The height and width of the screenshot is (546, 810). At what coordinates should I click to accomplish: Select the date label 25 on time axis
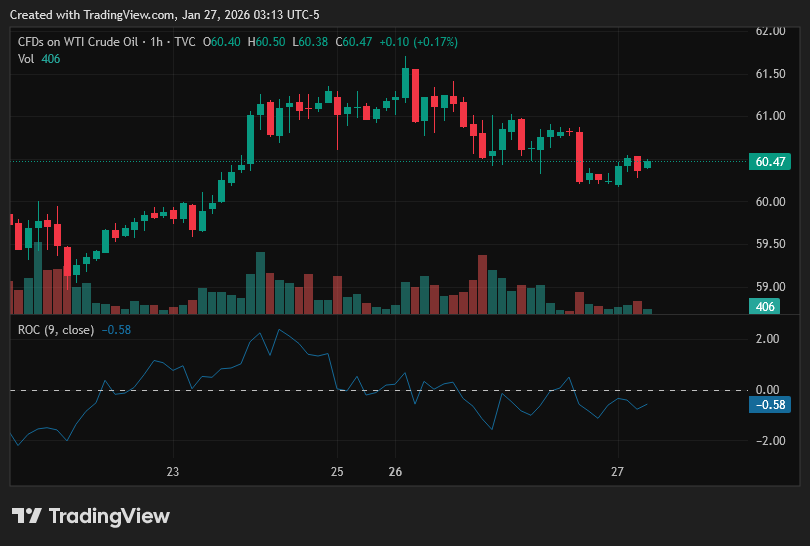[x=337, y=472]
